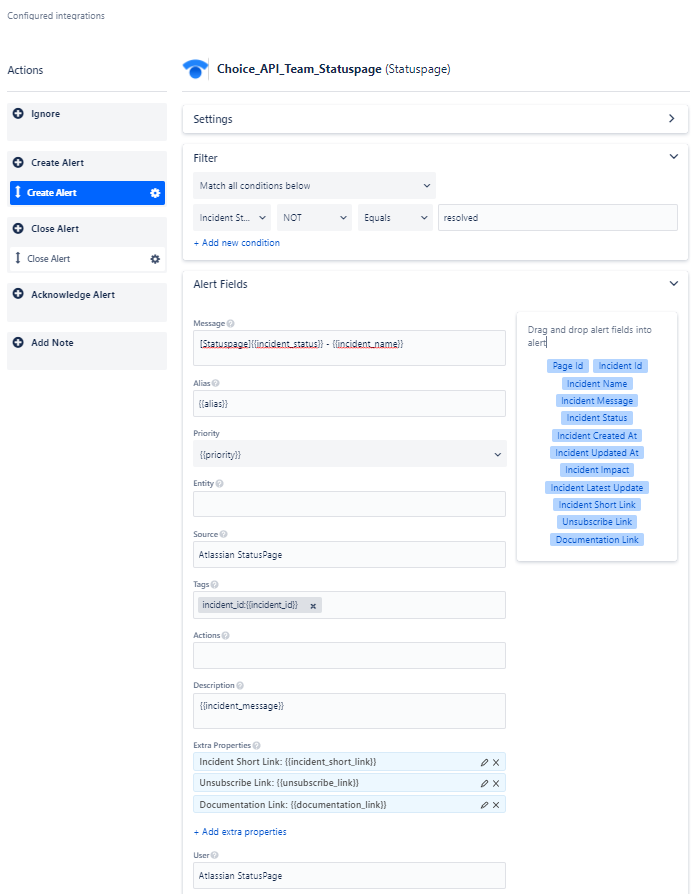Click the help icon next to Source
693x894 pixels.
224,534
